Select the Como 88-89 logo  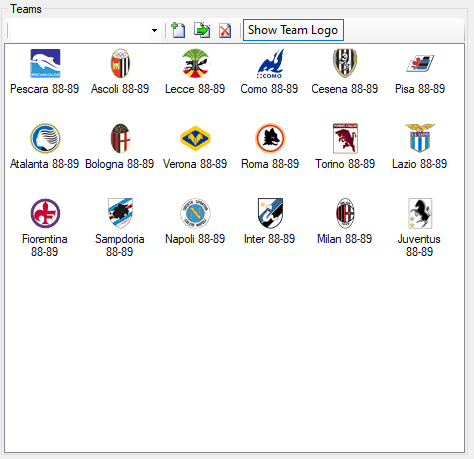270,64
